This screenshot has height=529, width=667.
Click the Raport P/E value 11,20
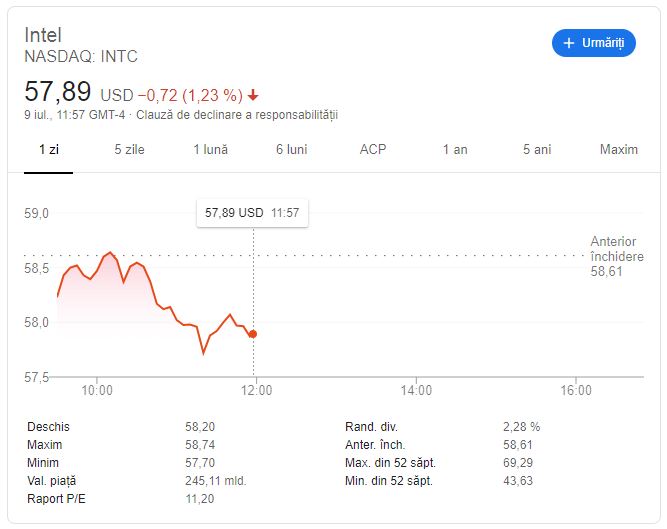click(x=200, y=499)
